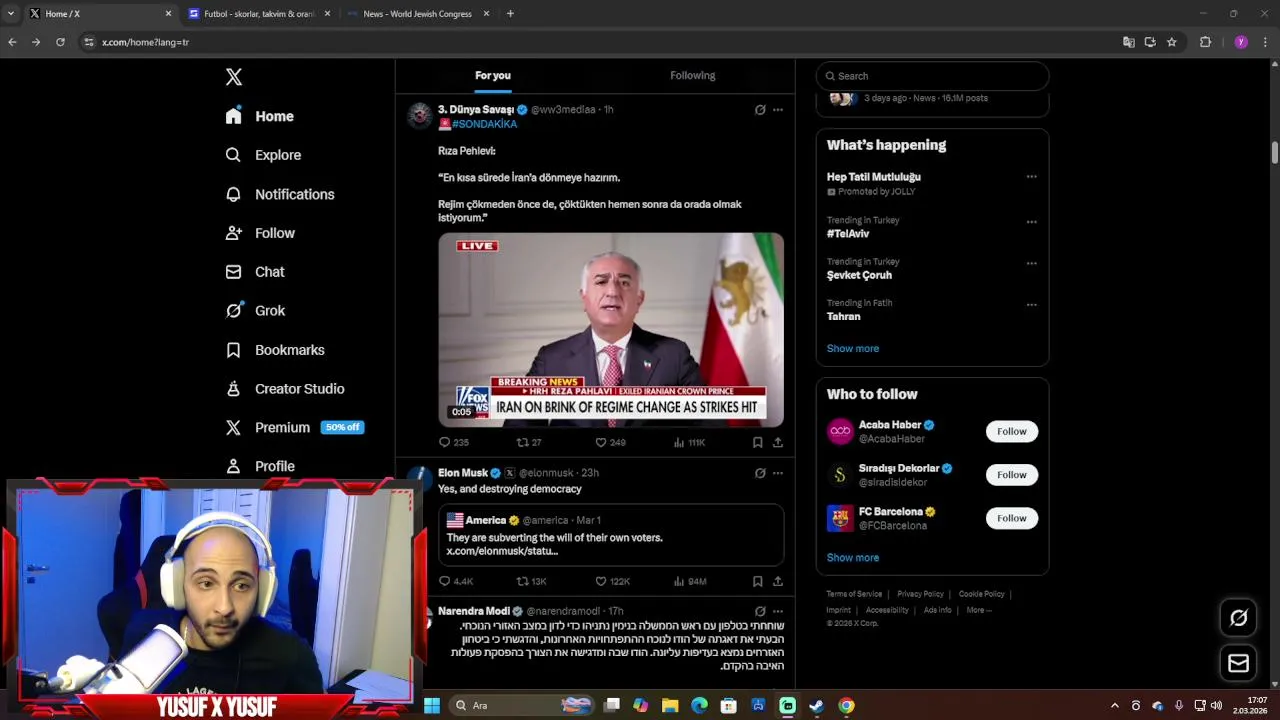Follow FC Barcelona account
This screenshot has height=720, width=1280.
1011,518
